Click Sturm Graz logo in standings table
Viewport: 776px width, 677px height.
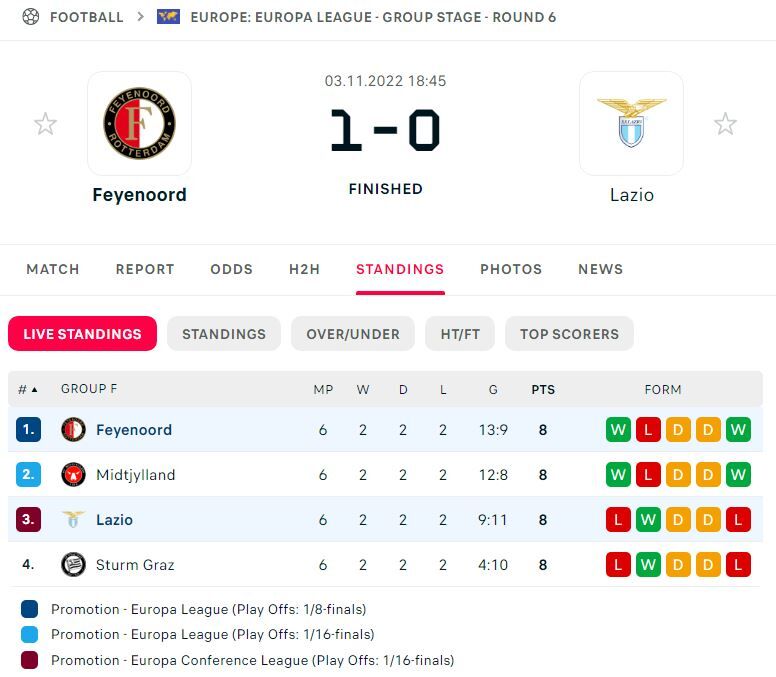73,564
